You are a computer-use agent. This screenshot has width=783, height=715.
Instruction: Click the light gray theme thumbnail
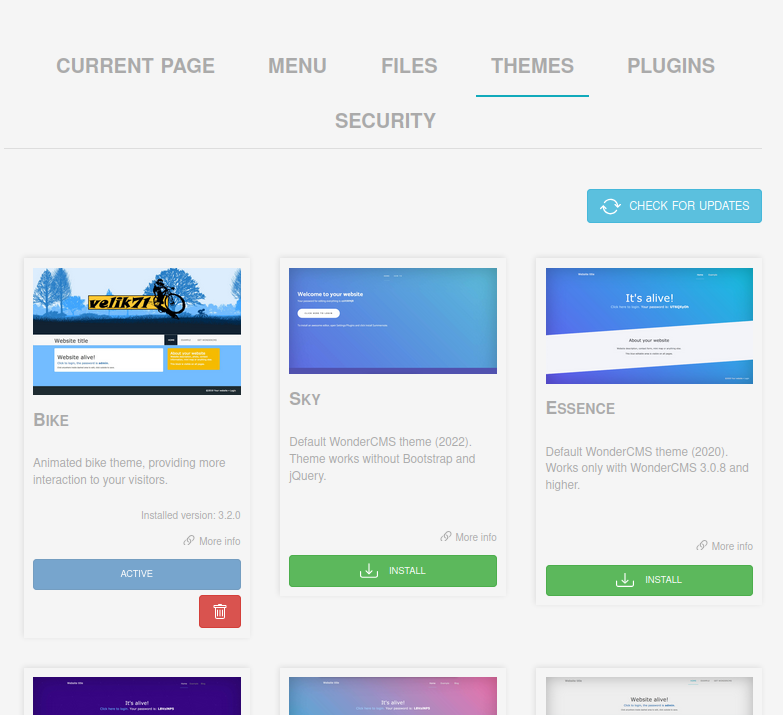(x=649, y=696)
